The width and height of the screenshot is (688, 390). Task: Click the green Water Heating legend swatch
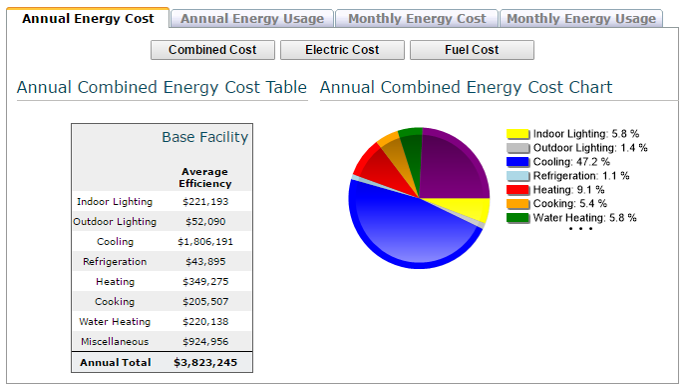tap(518, 218)
